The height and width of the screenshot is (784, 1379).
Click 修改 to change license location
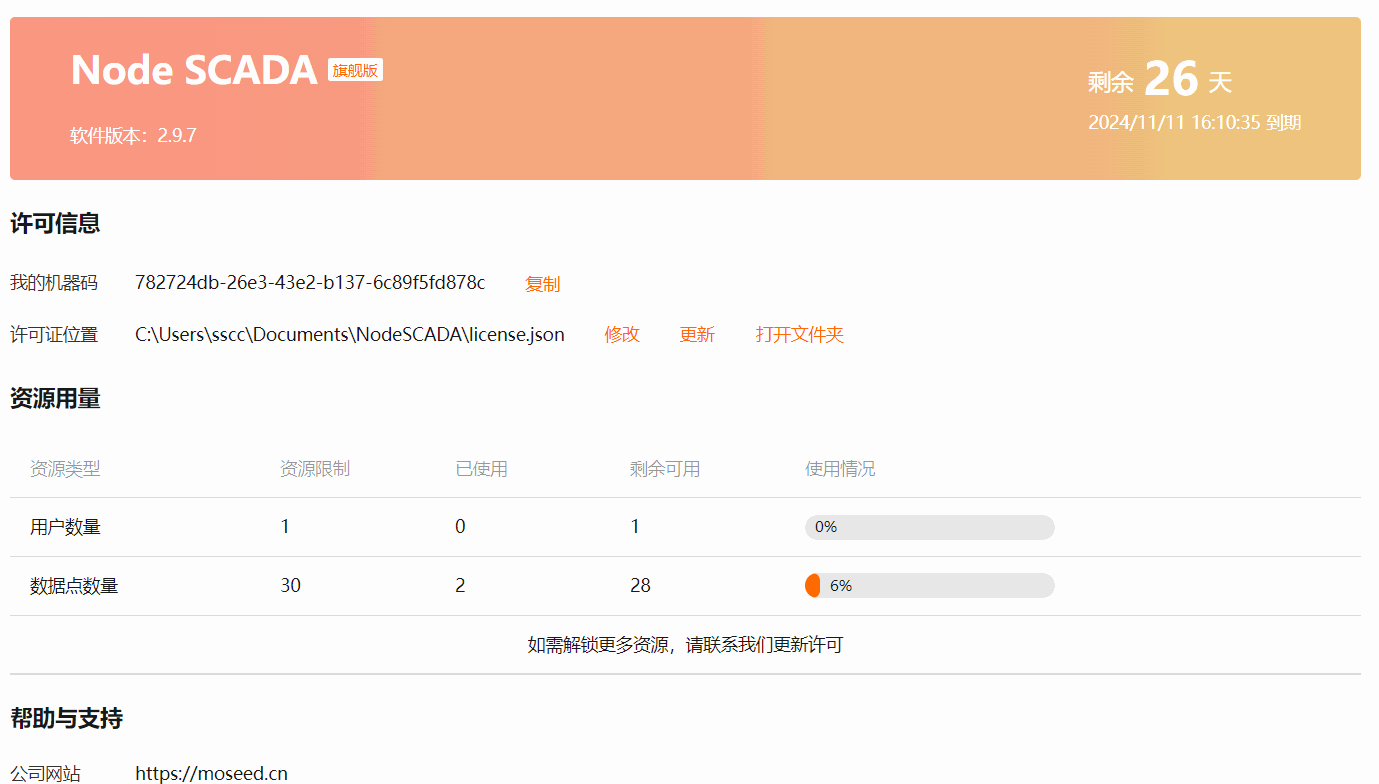[622, 335]
